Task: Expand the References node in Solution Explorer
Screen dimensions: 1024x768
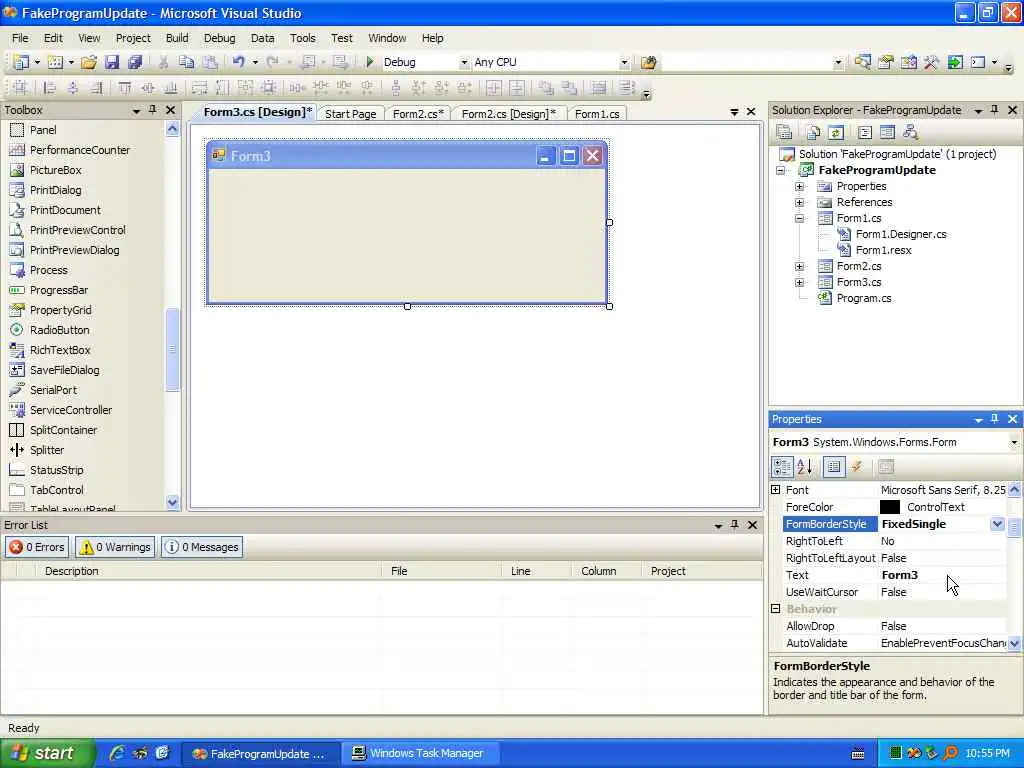Action: coord(799,202)
